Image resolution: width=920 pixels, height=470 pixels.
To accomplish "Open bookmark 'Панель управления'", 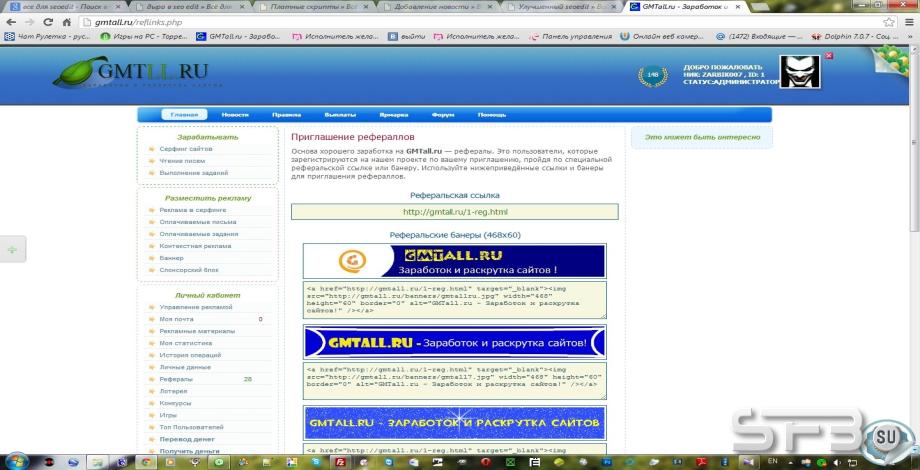I will pyautogui.click(x=571, y=36).
